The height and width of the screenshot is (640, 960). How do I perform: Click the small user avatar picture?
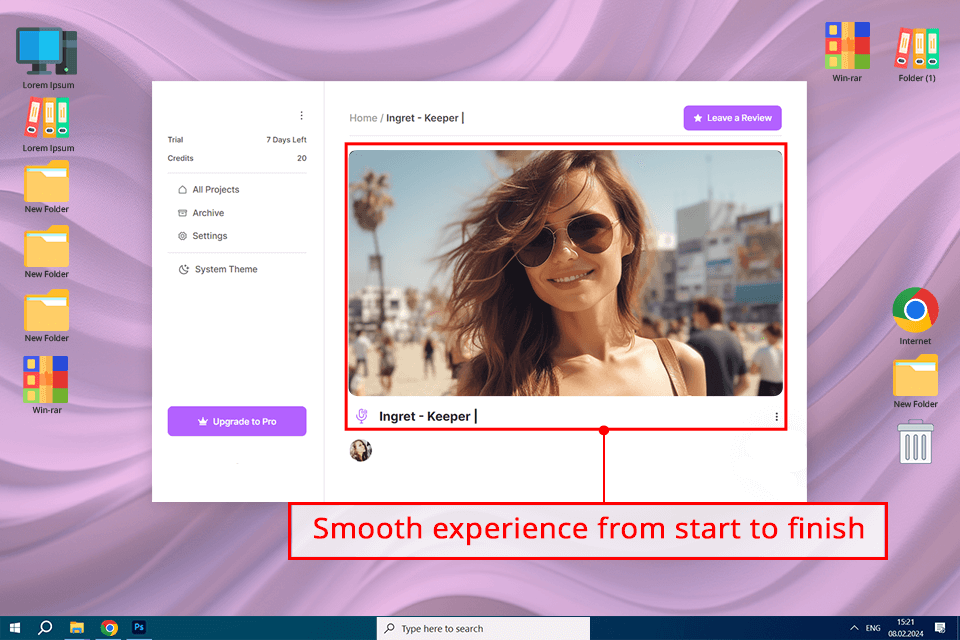(361, 450)
